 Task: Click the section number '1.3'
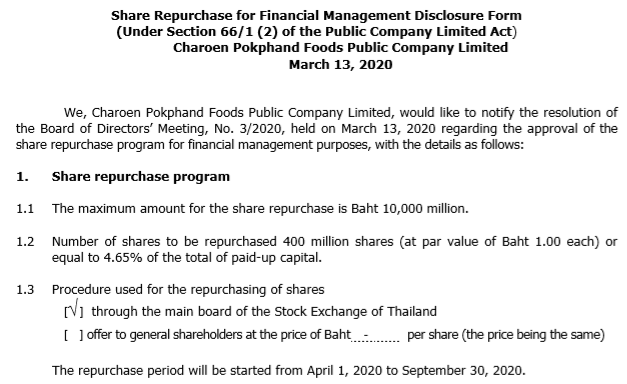click(25, 290)
